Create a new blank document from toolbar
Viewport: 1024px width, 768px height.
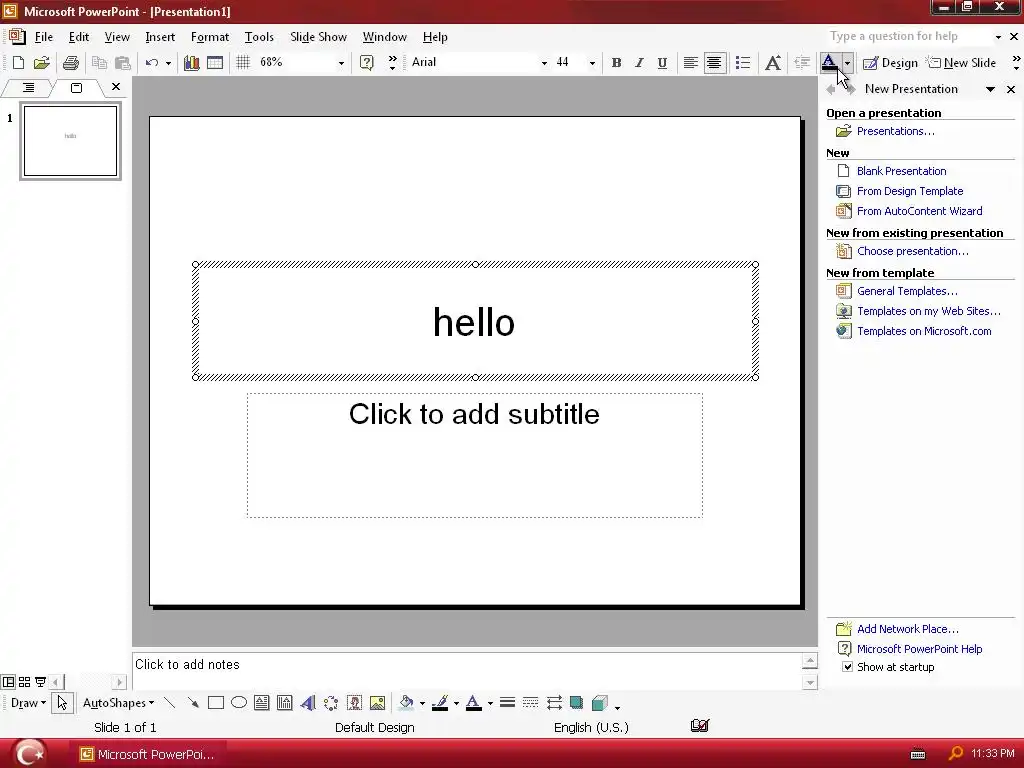(18, 63)
